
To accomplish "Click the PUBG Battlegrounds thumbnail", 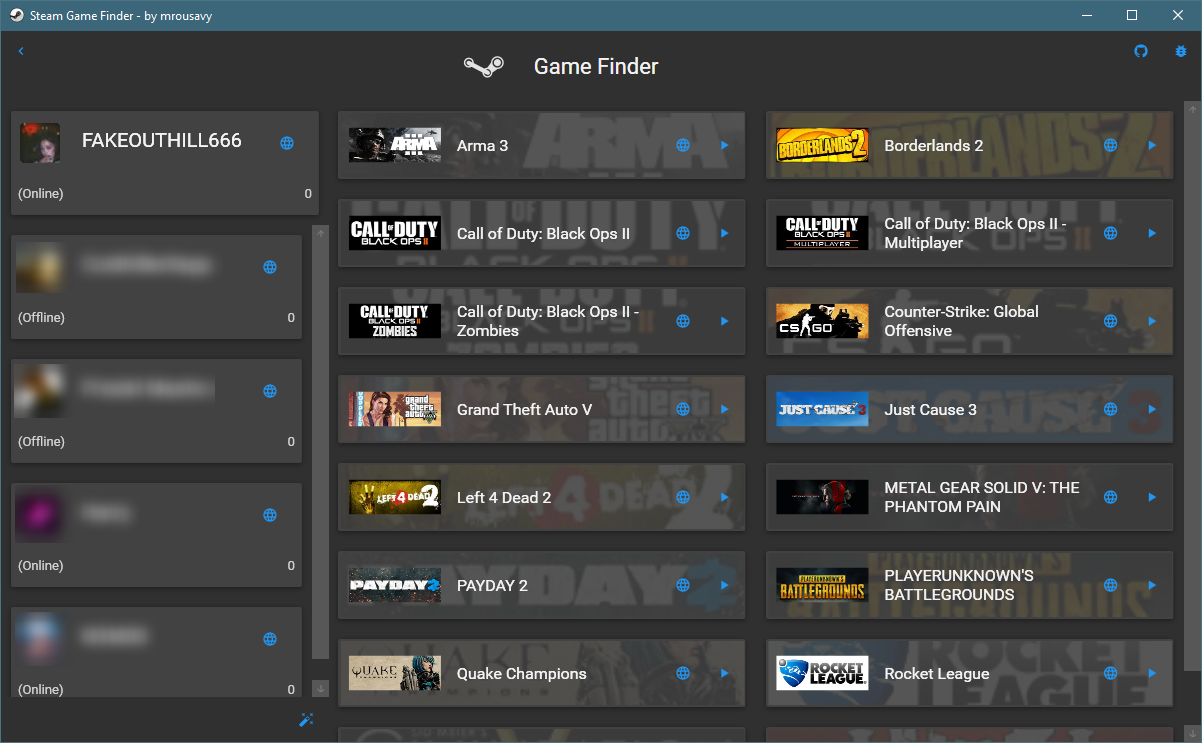I will (x=822, y=585).
